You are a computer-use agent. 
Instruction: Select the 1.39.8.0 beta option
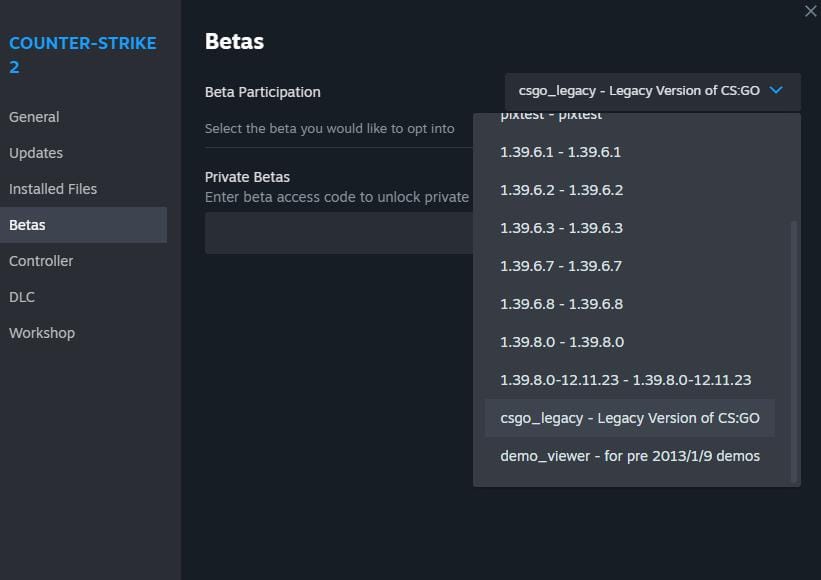[x=562, y=342]
